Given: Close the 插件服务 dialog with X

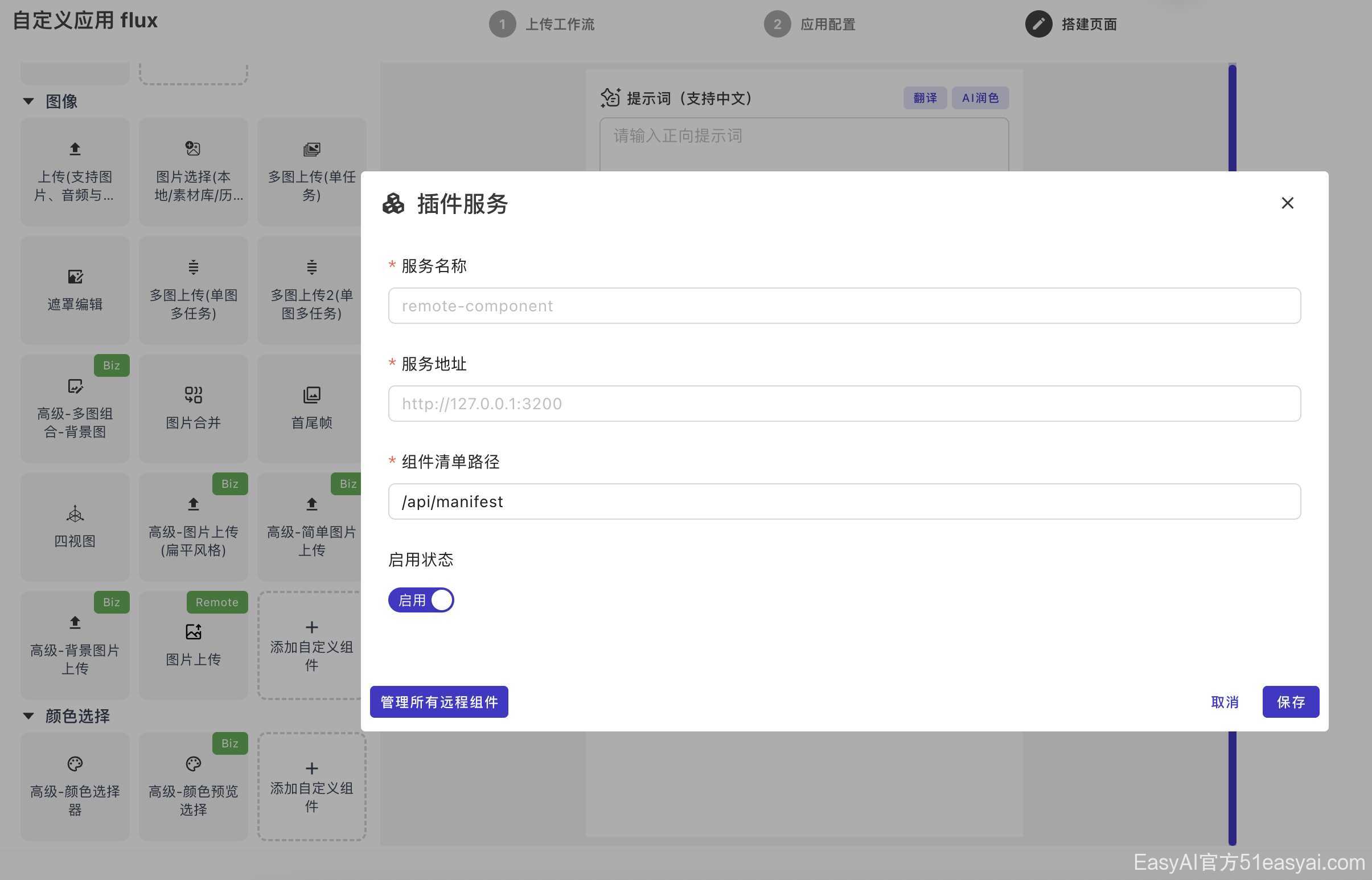Looking at the screenshot, I should pos(1287,203).
